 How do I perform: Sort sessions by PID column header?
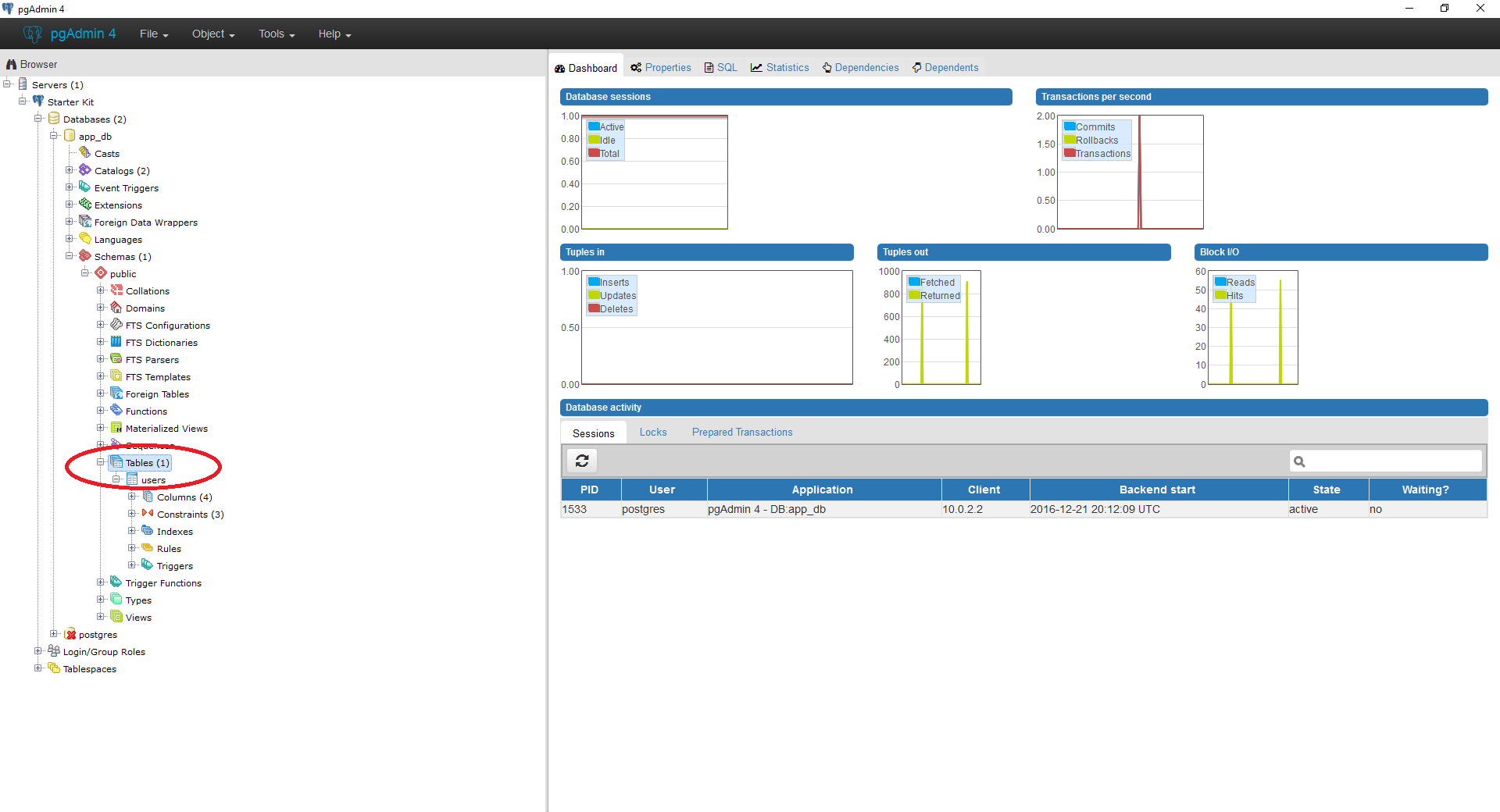pyautogui.click(x=590, y=490)
